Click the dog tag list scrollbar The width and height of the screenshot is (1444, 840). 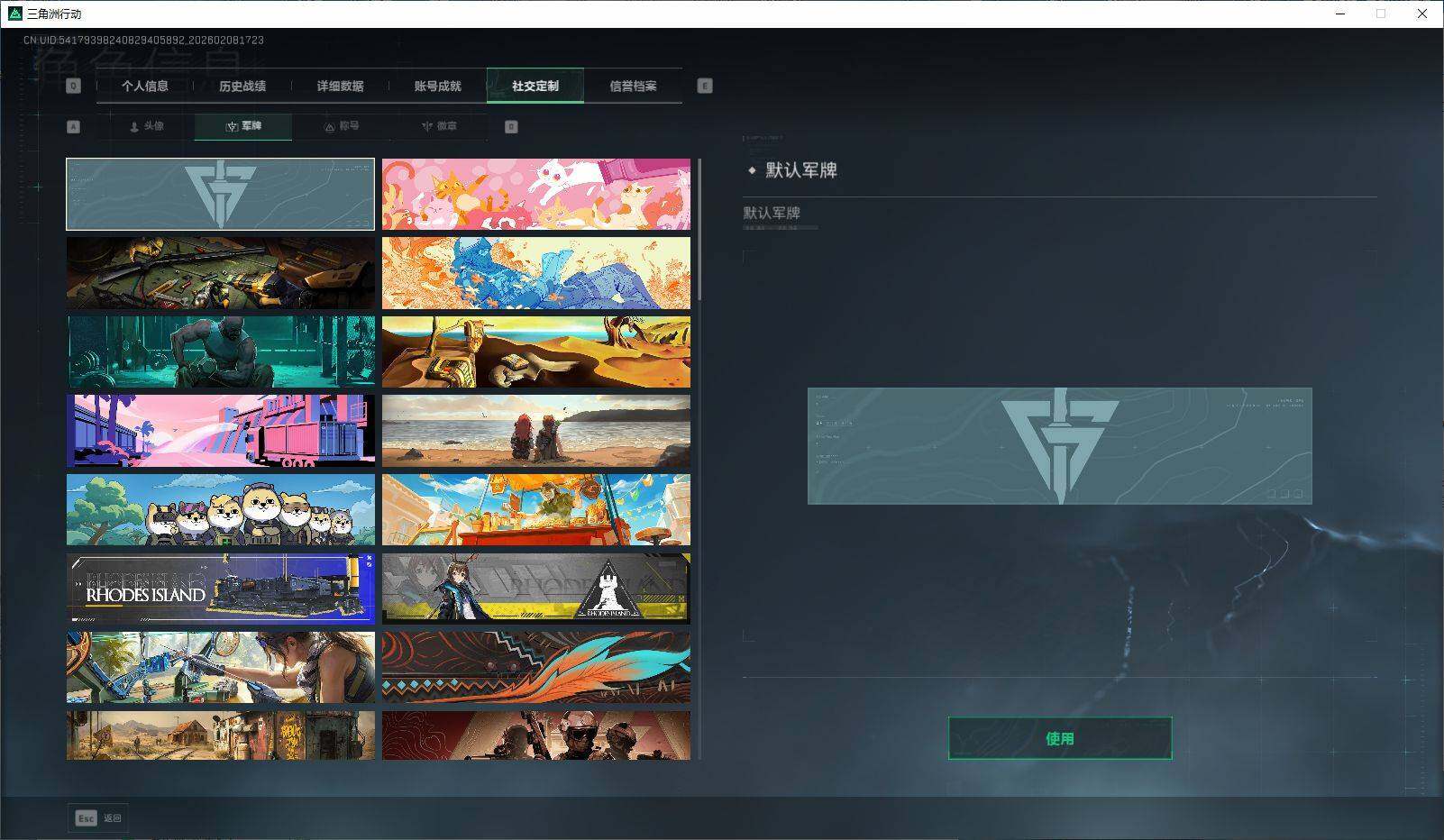point(700,231)
